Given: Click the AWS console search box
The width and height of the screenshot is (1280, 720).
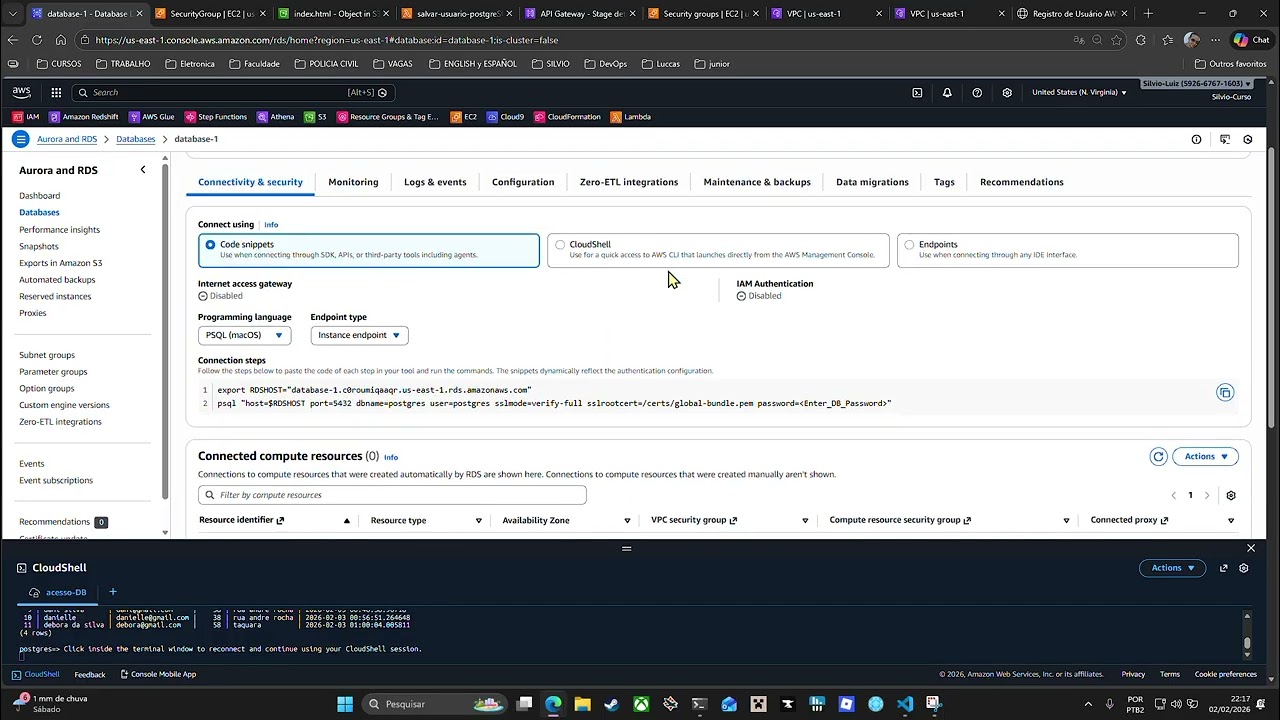Looking at the screenshot, I should [x=231, y=92].
